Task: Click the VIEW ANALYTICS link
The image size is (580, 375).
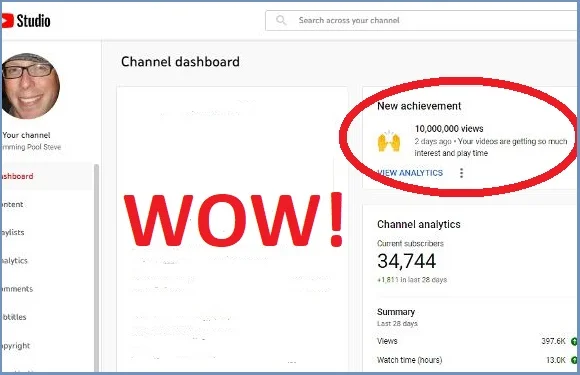Action: coord(410,173)
